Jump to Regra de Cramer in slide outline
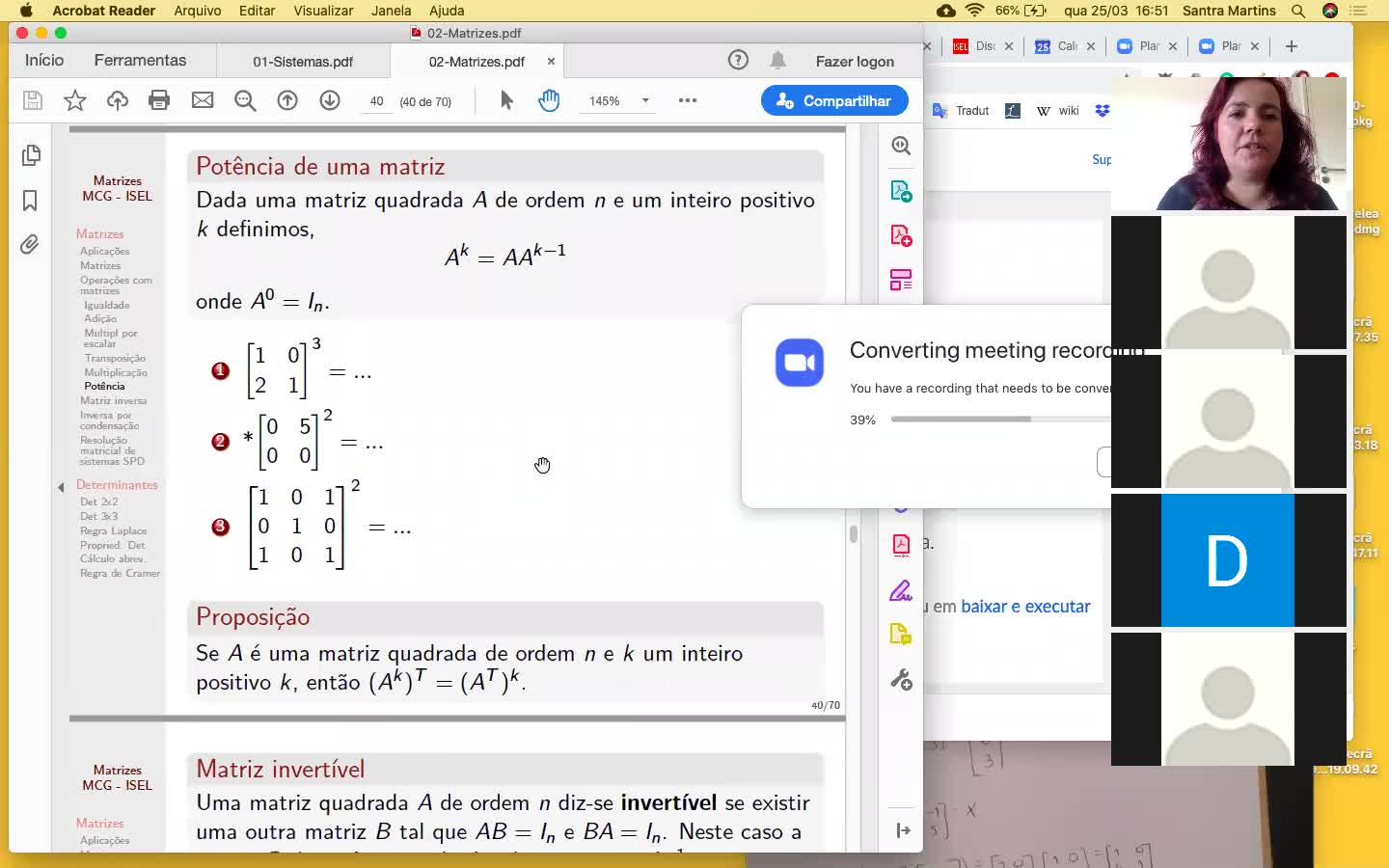Image resolution: width=1389 pixels, height=868 pixels. click(120, 573)
